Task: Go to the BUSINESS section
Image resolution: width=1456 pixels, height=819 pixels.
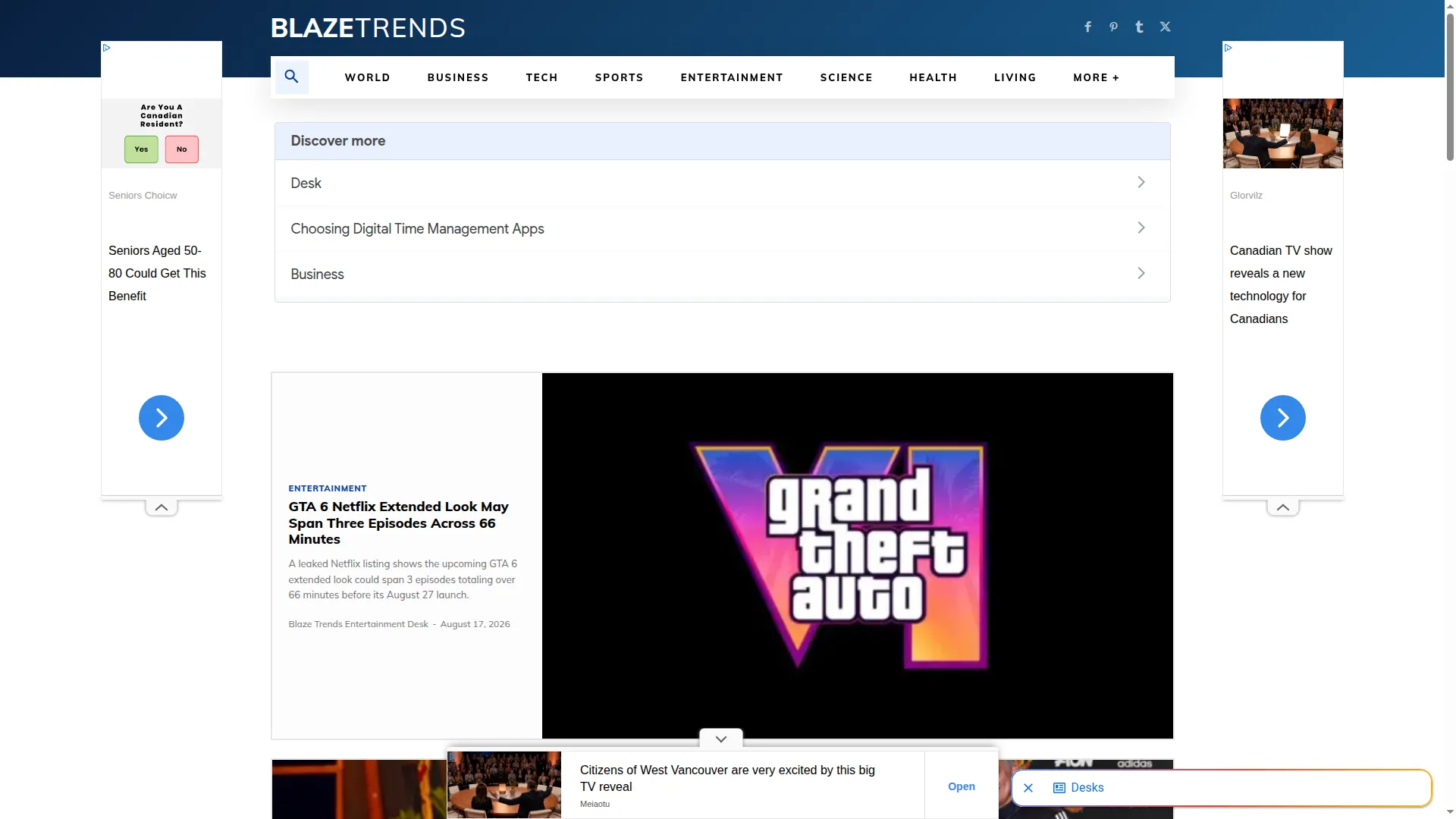Action: [458, 77]
